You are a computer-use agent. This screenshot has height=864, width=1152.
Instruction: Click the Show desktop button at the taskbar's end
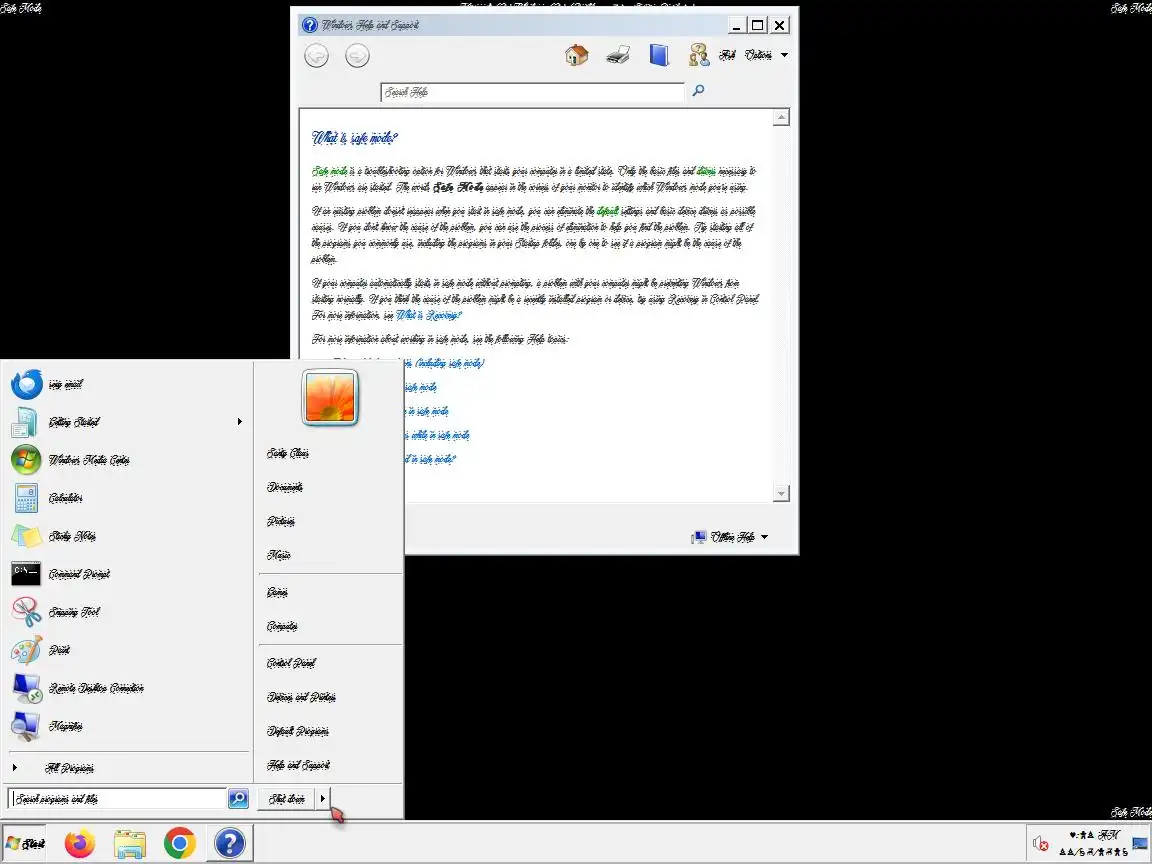tap(1140, 843)
